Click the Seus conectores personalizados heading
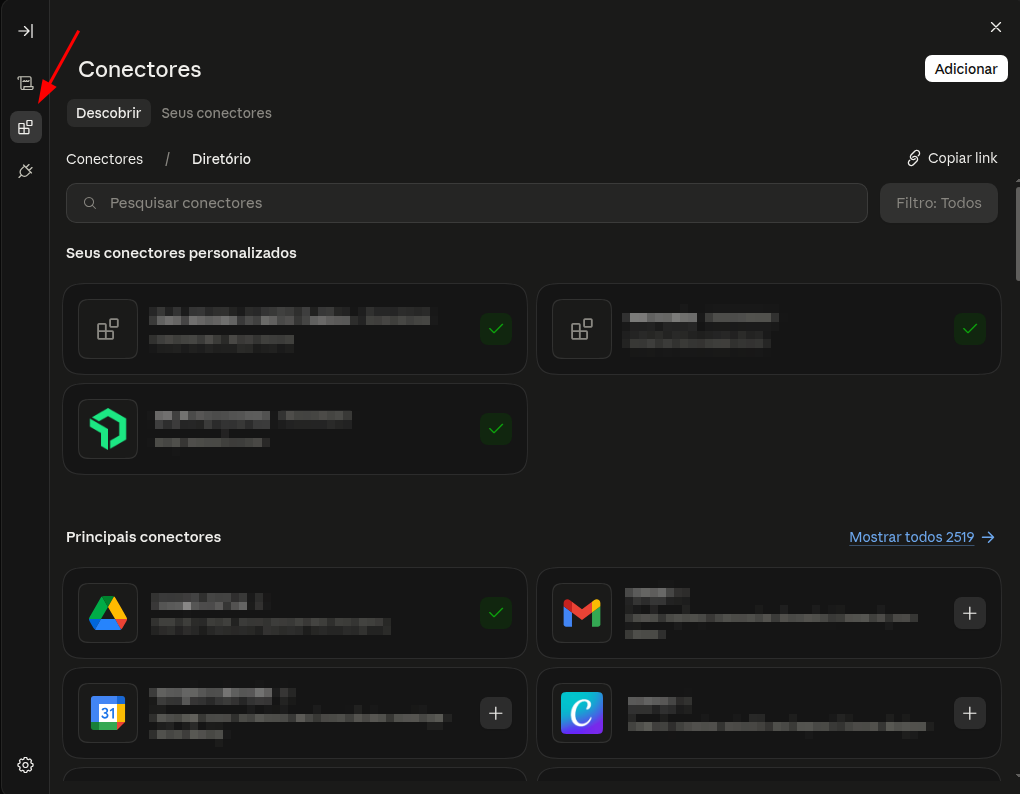 [181, 253]
